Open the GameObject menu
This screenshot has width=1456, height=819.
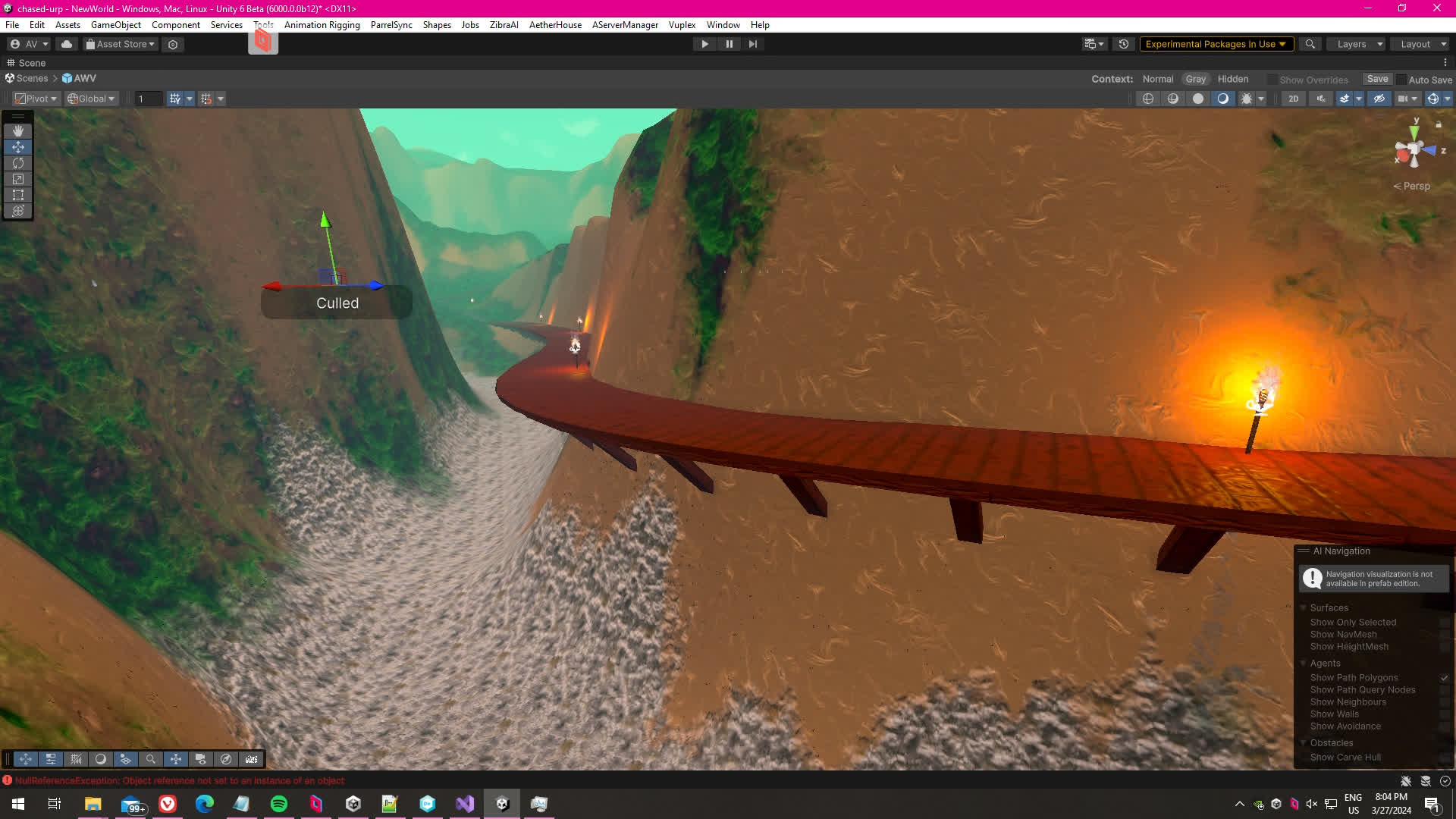(115, 25)
